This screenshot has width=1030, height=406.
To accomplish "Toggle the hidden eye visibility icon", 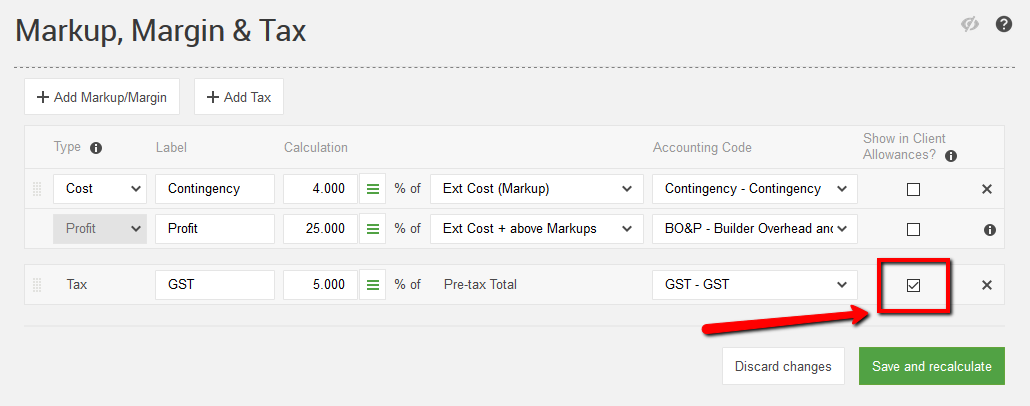I will click(x=970, y=24).
